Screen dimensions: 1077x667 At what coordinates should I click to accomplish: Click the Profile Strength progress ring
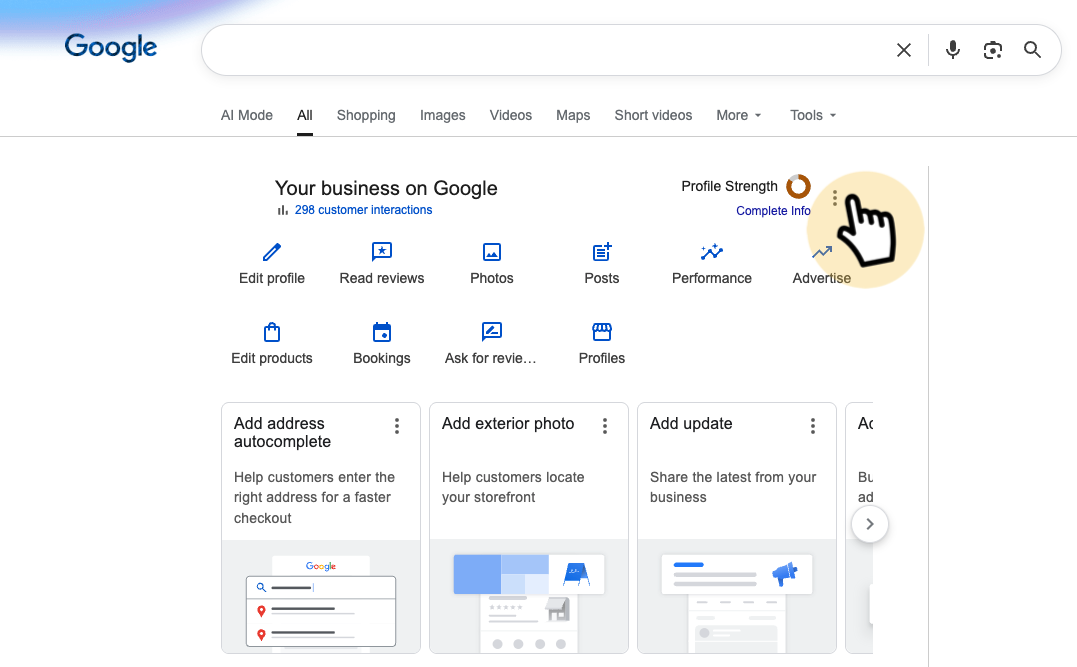pyautogui.click(x=798, y=186)
